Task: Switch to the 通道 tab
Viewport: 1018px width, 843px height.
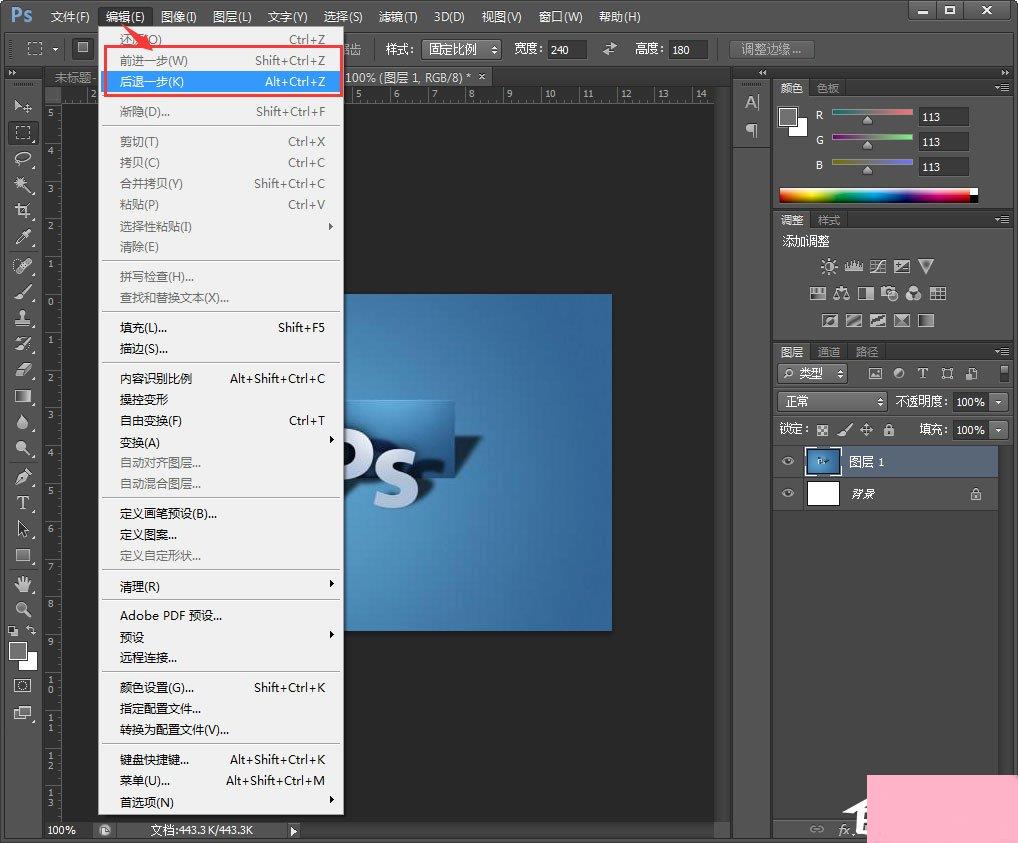Action: [828, 352]
